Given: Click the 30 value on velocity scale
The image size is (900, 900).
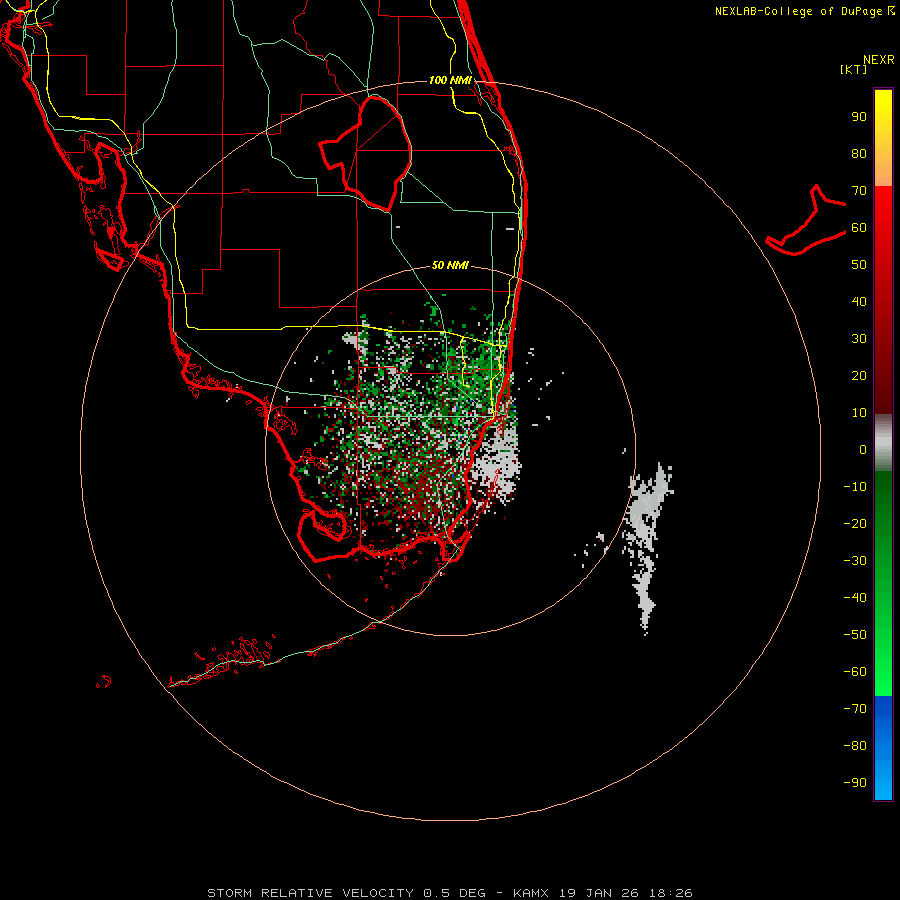Looking at the screenshot, I should tap(859, 339).
